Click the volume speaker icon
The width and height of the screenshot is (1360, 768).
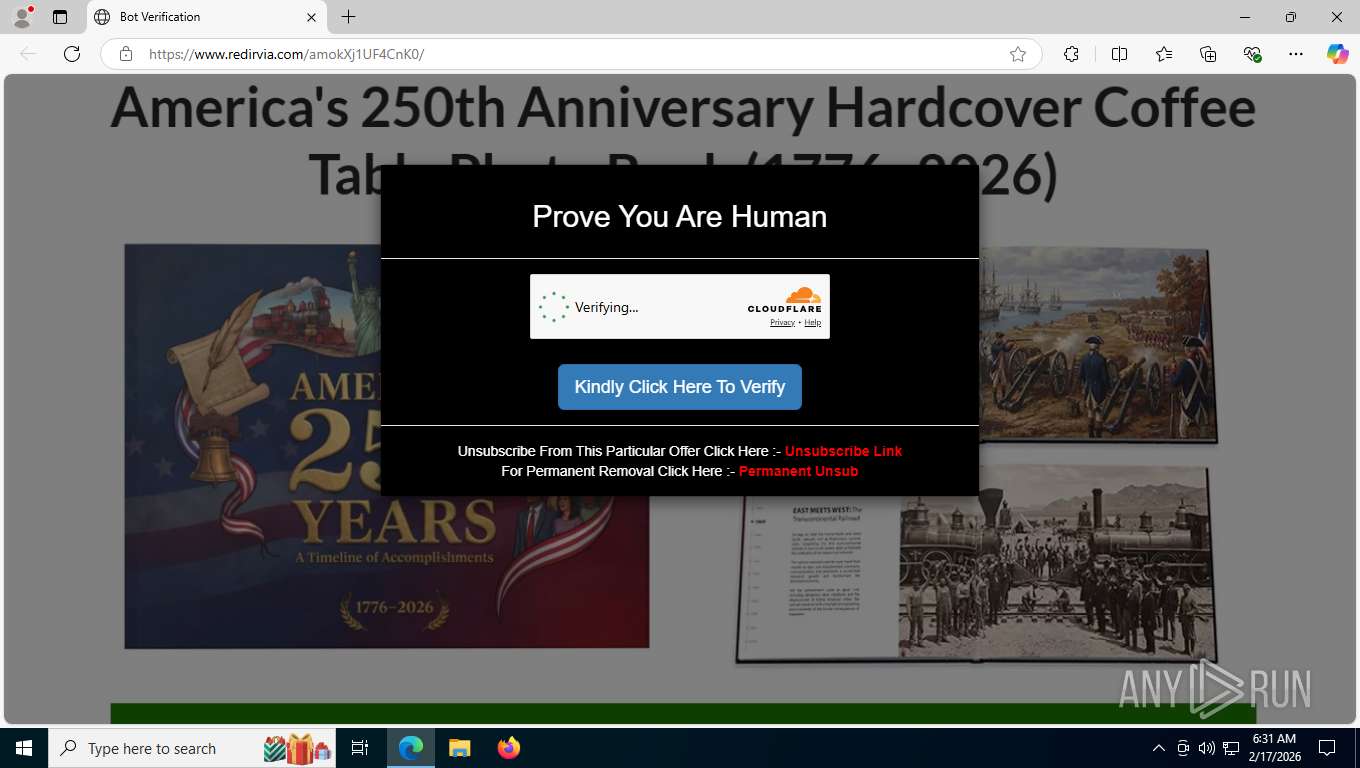click(1206, 748)
